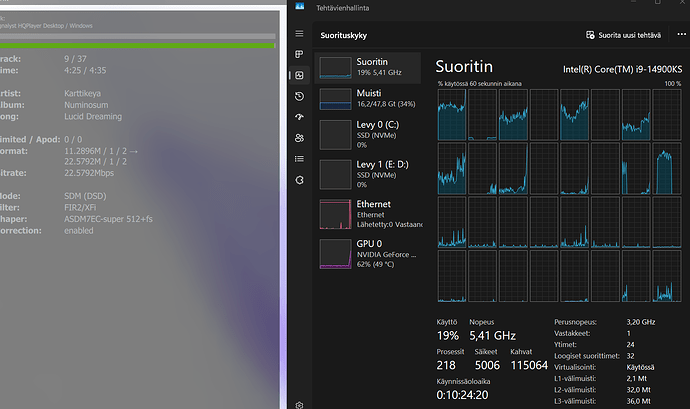Open the Services page sidebar icon

299,180
